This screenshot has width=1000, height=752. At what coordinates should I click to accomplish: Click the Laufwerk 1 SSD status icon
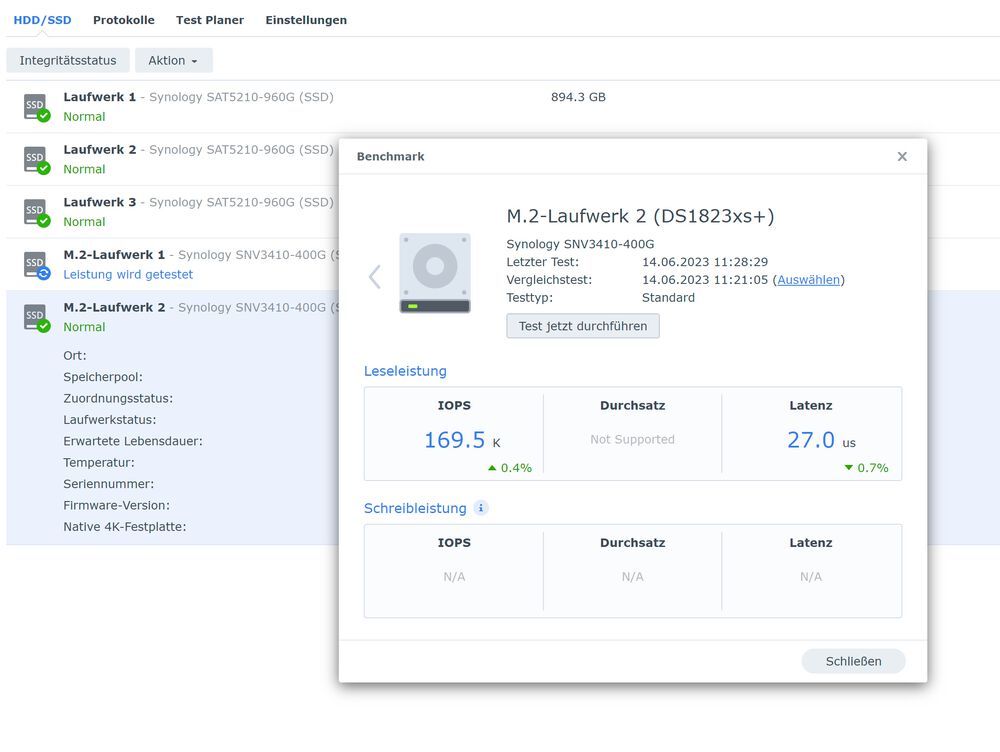pos(37,107)
